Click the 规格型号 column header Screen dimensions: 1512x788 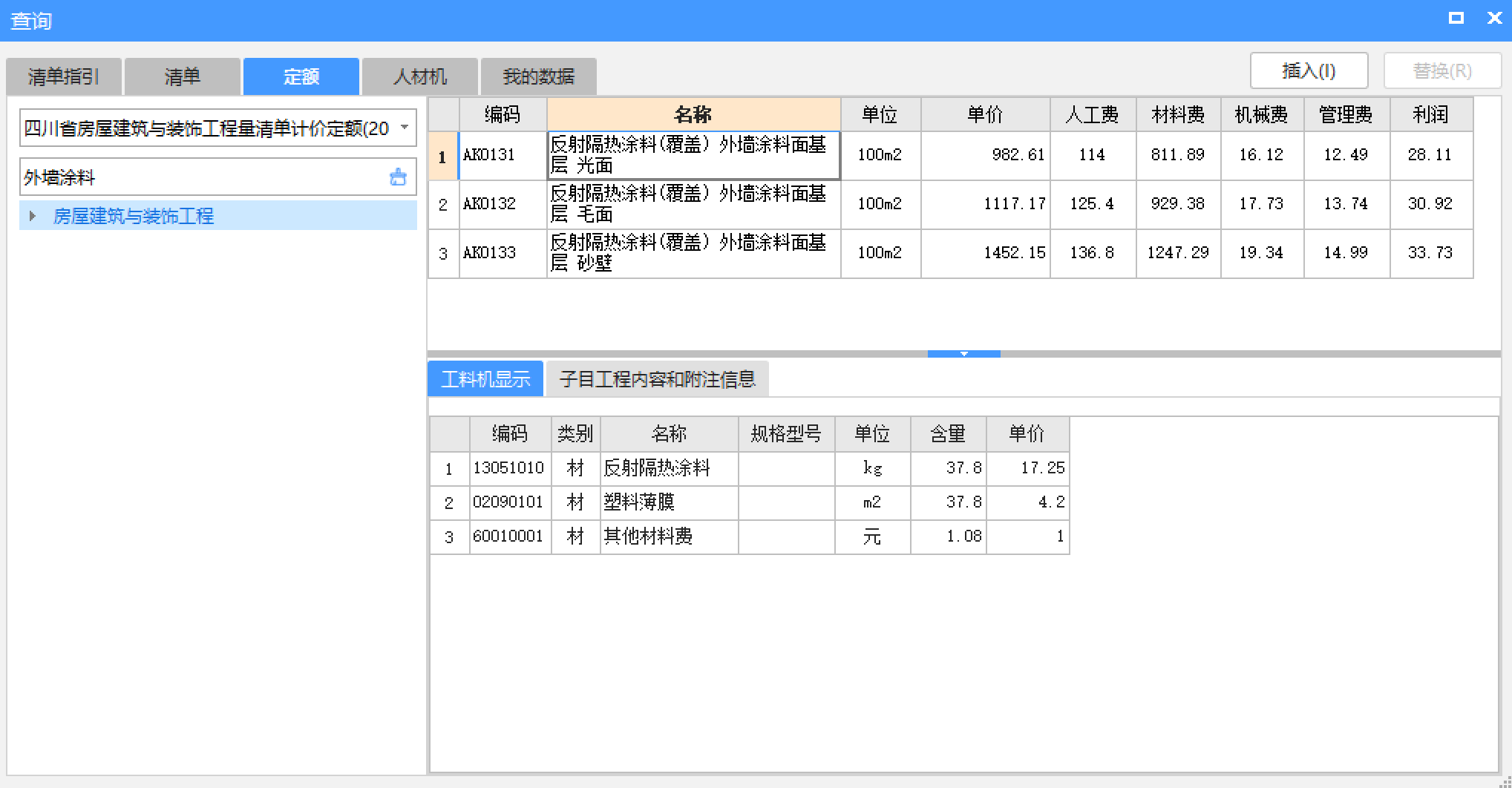[x=786, y=433]
